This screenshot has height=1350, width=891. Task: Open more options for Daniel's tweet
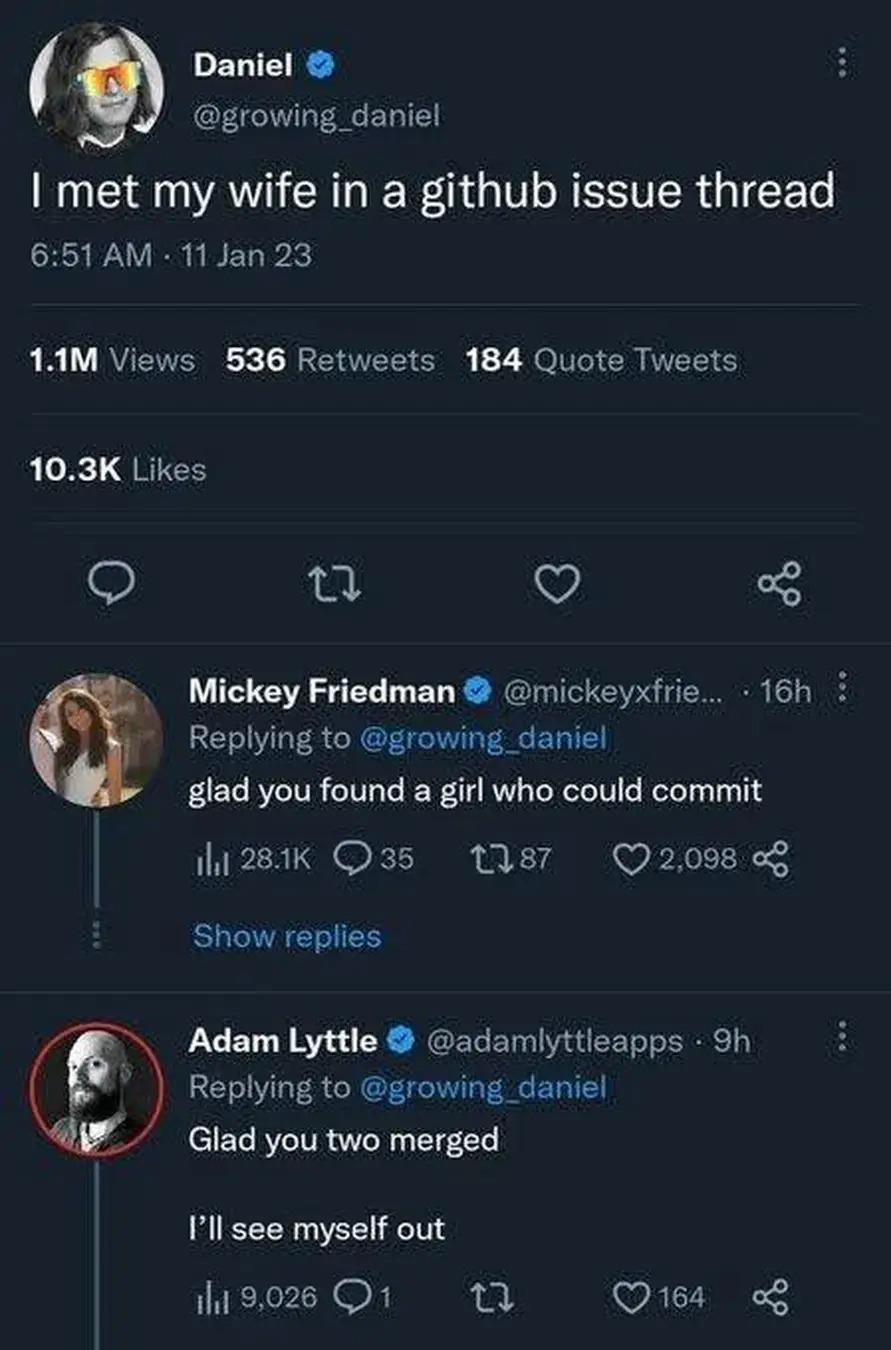(x=841, y=65)
